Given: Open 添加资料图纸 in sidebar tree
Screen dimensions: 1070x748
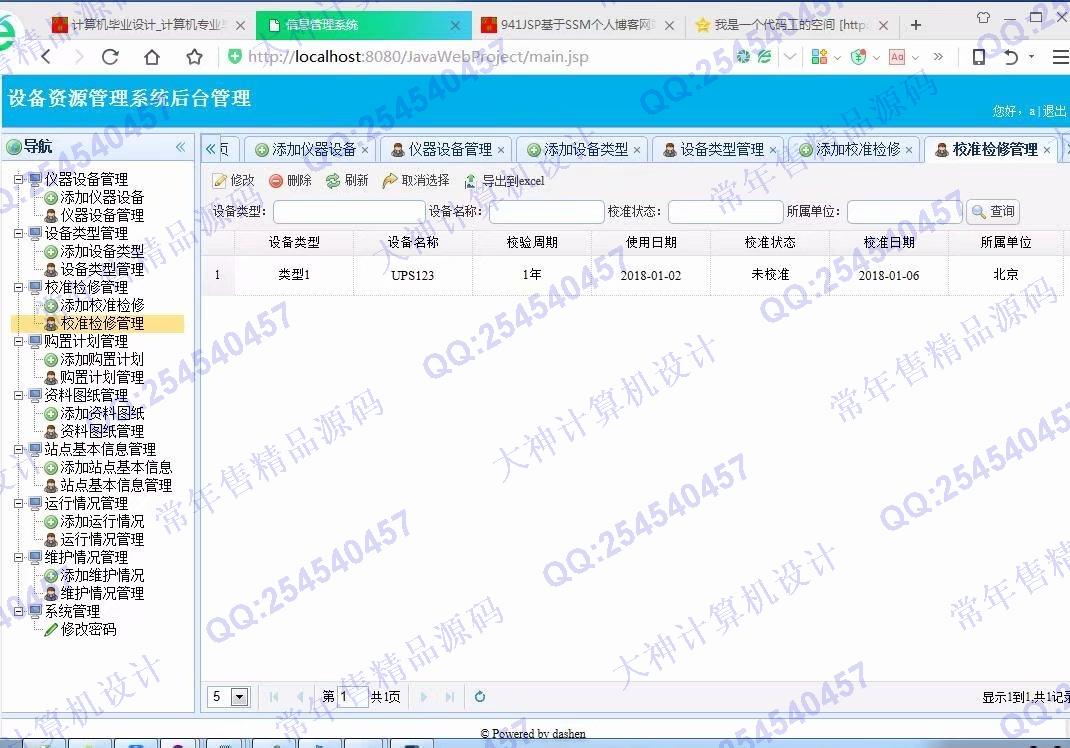Looking at the screenshot, I should 102,414.
